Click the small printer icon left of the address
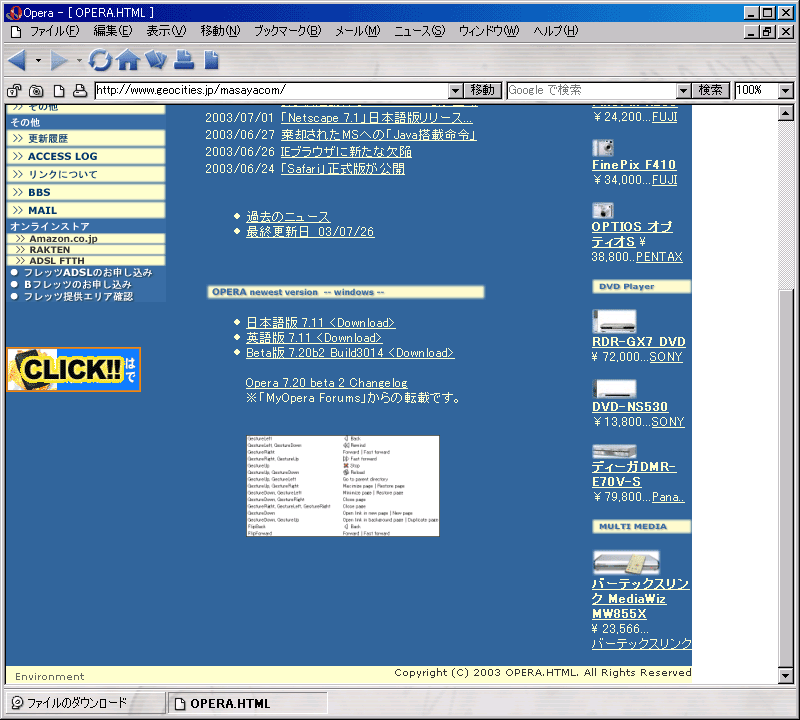The image size is (800, 720). [80, 91]
